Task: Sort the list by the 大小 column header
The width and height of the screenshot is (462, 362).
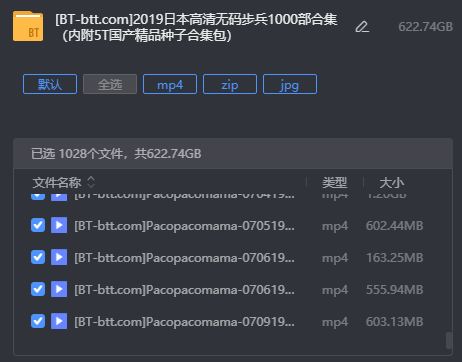Action: [392, 182]
